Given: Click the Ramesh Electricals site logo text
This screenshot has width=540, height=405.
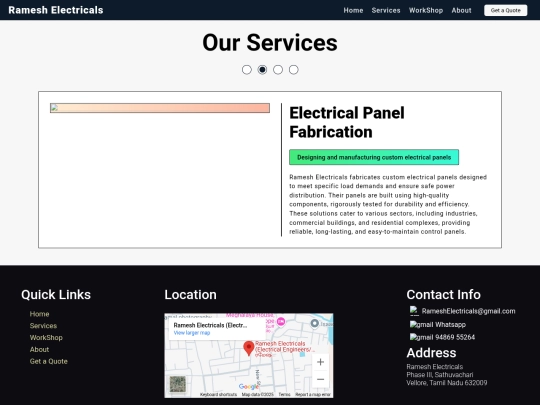Looking at the screenshot, I should (56, 10).
